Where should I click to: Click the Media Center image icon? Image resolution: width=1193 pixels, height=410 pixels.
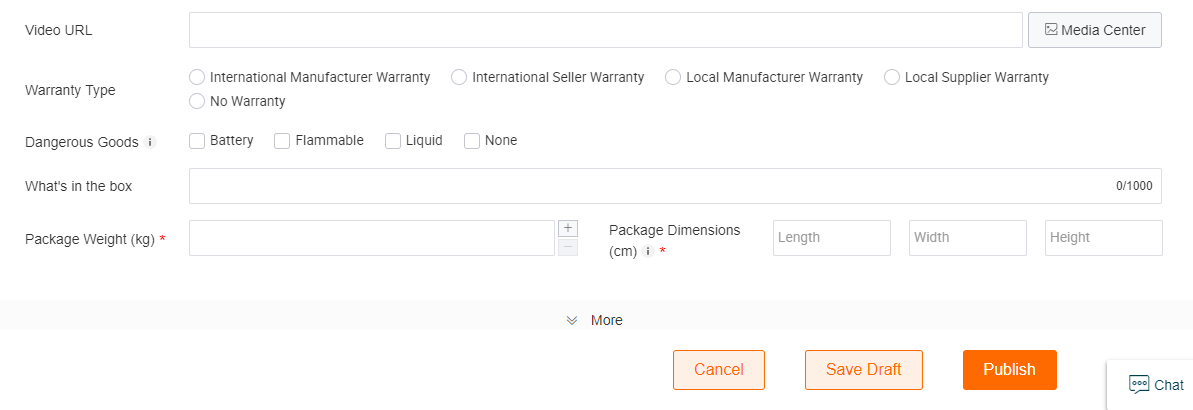click(1051, 30)
